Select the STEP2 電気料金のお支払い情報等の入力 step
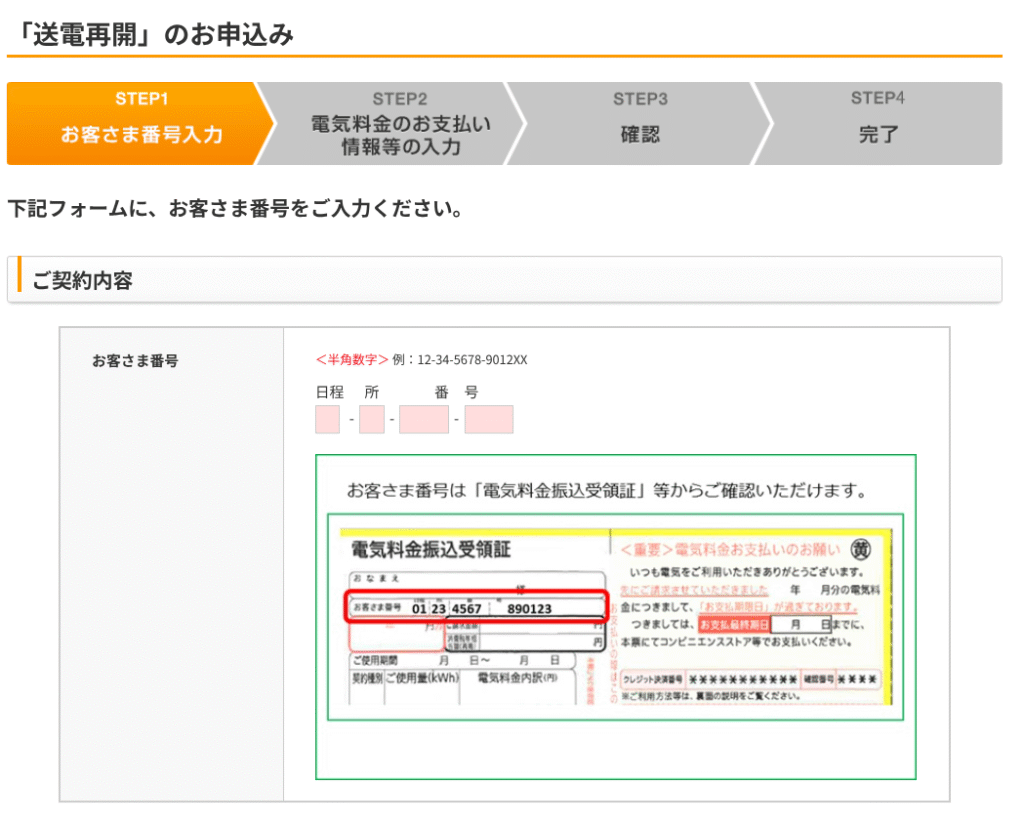The height and width of the screenshot is (826, 1024). (400, 123)
